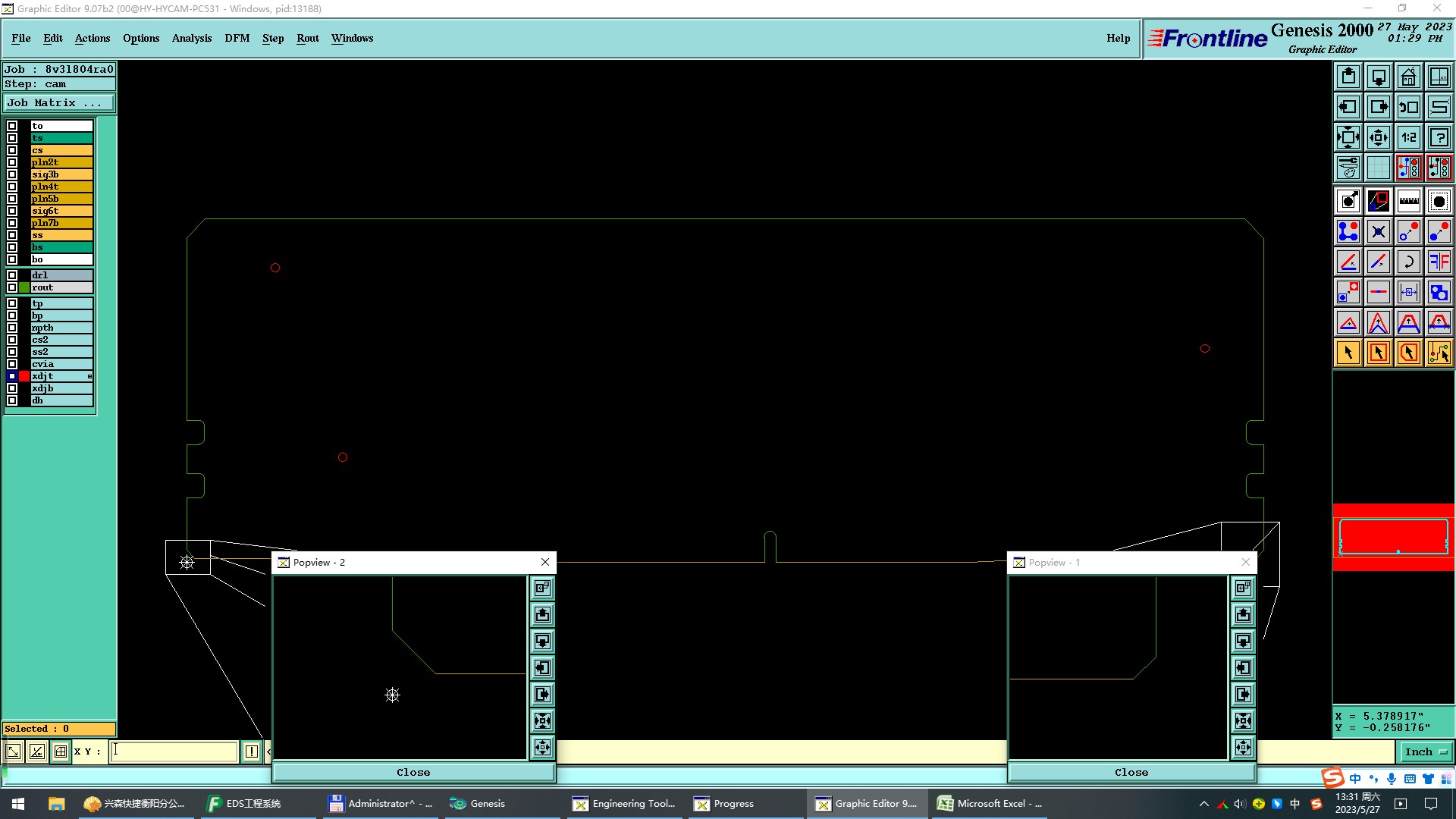Click the rectangle area select pointer

click(1379, 353)
